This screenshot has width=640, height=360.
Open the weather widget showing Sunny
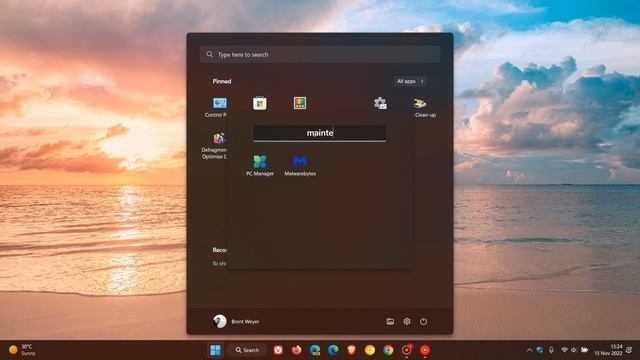pyautogui.click(x=22, y=350)
